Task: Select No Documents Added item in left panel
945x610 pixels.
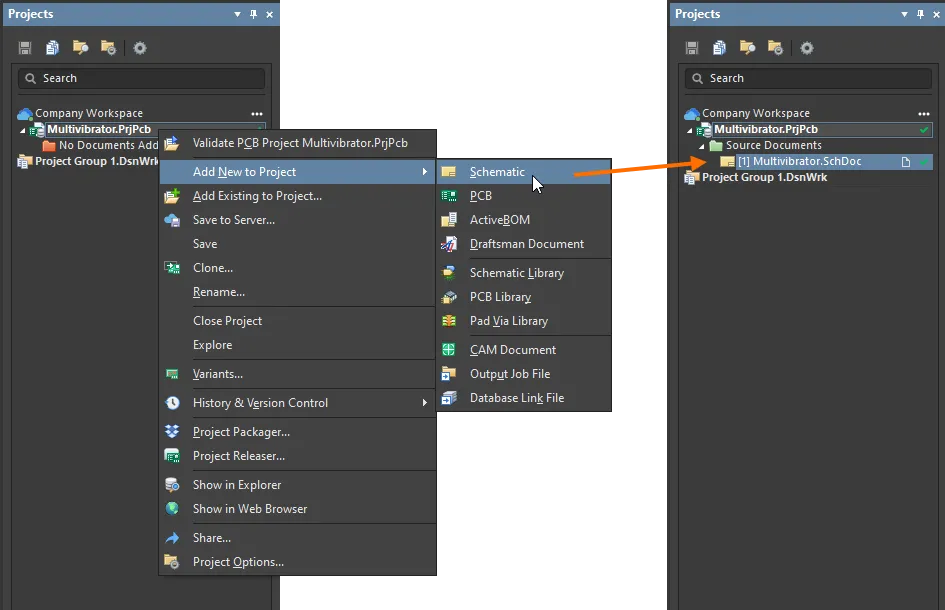Action: pyautogui.click(x=108, y=145)
